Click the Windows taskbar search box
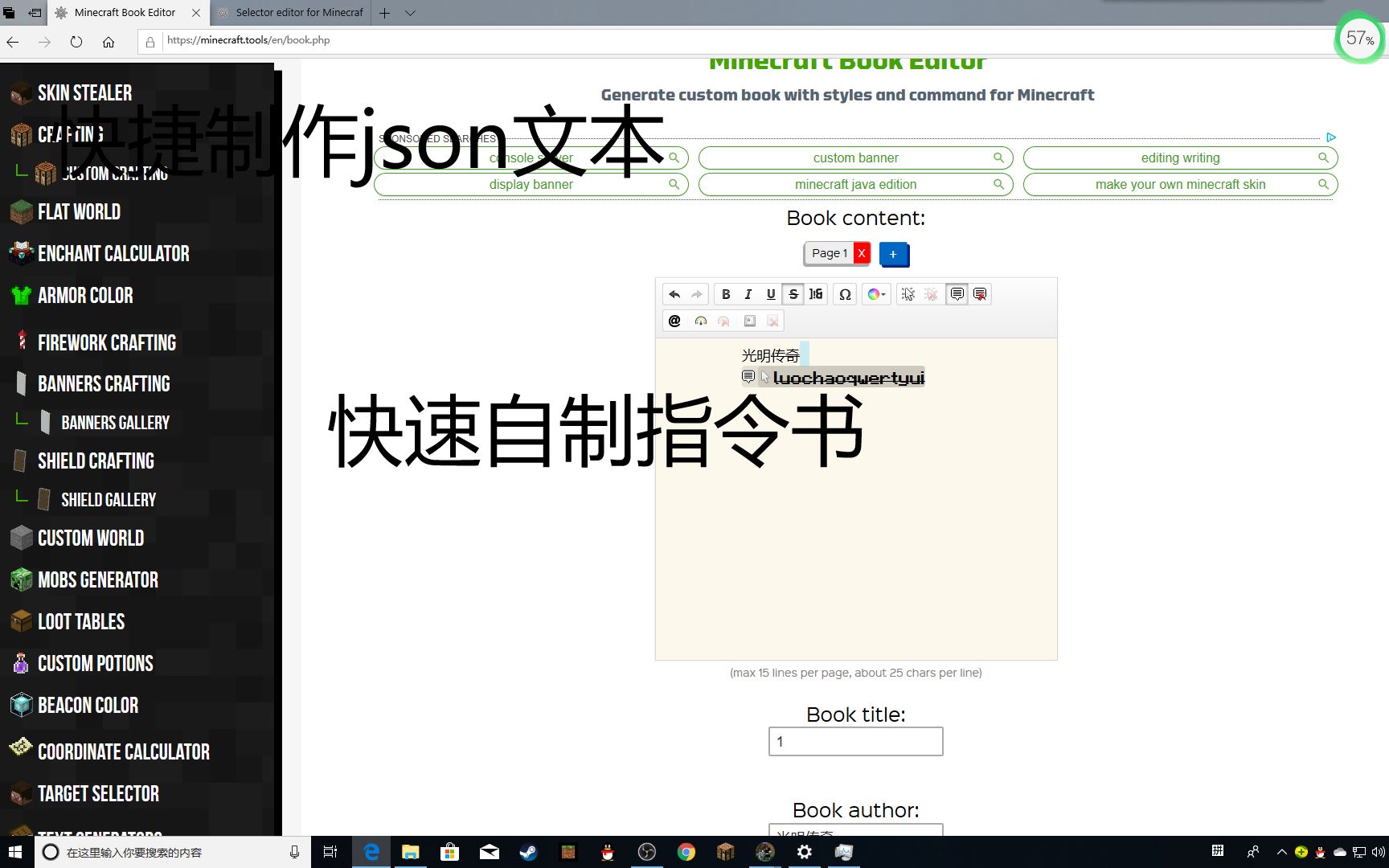Image resolution: width=1389 pixels, height=868 pixels. (x=172, y=852)
